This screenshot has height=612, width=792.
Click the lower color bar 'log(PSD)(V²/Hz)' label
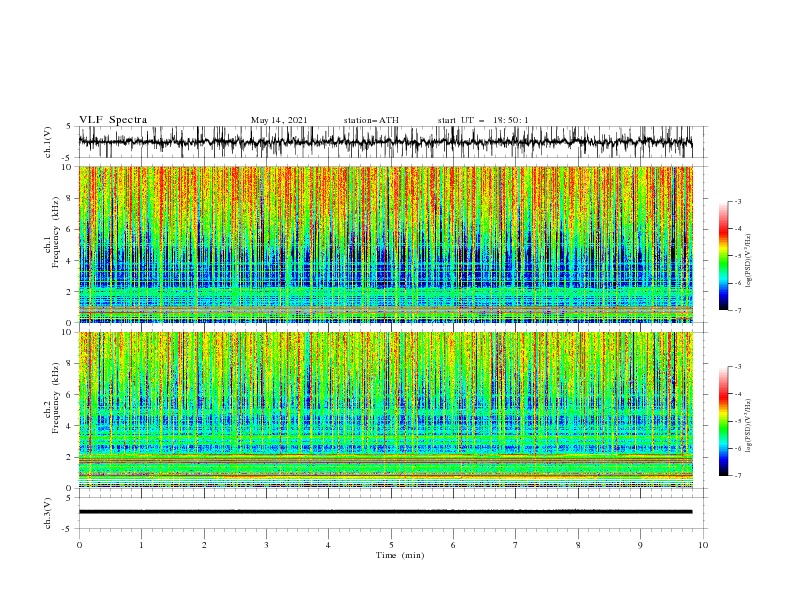pyautogui.click(x=748, y=426)
